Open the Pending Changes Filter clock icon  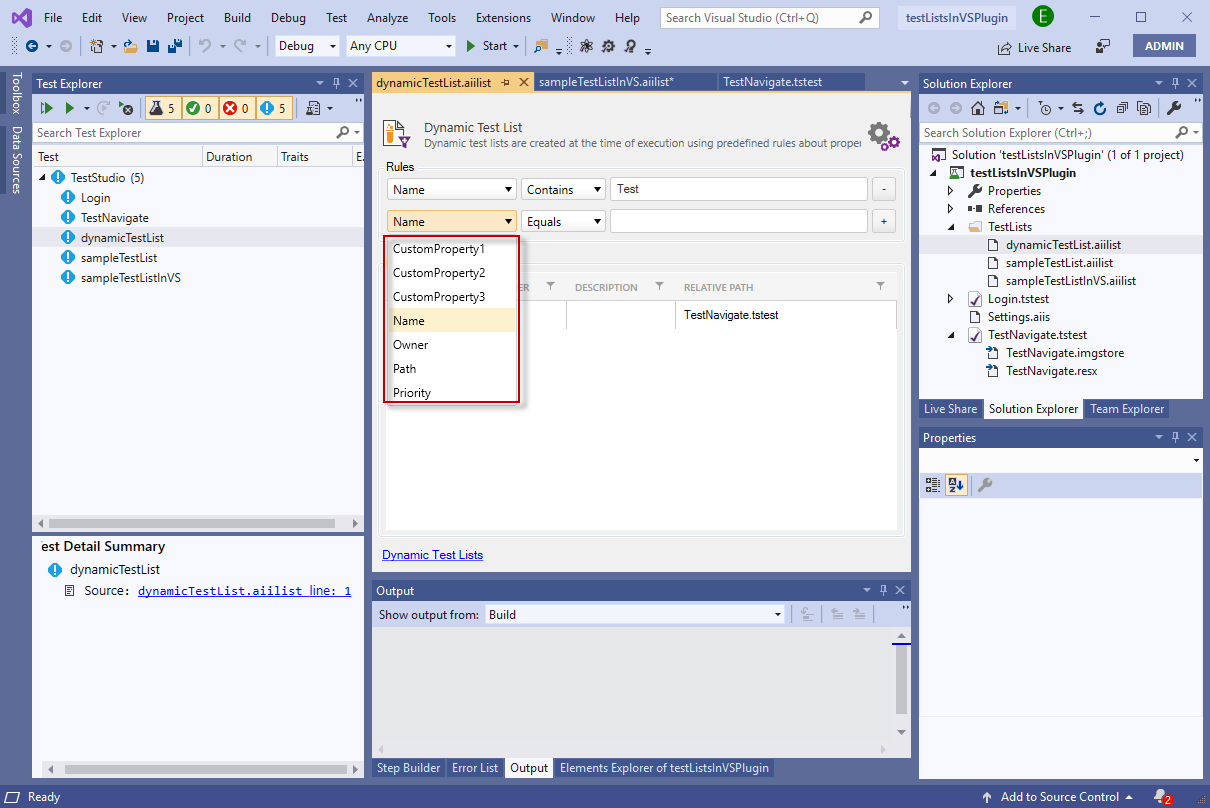(1046, 108)
